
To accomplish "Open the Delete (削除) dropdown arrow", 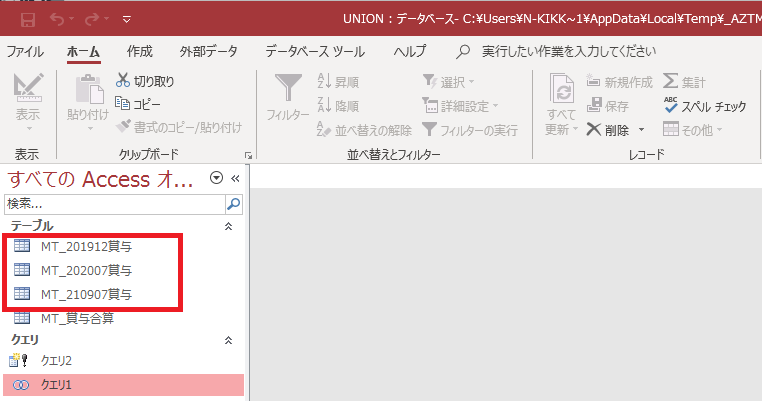I will 641,129.
